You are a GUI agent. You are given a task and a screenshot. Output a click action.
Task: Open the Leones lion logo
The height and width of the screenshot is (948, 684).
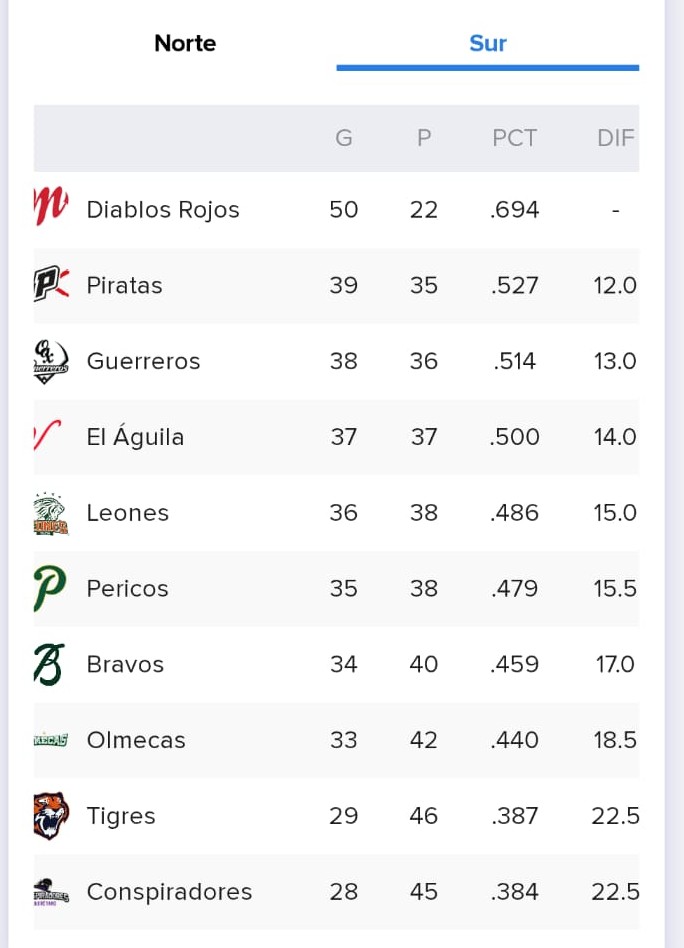click(51, 514)
